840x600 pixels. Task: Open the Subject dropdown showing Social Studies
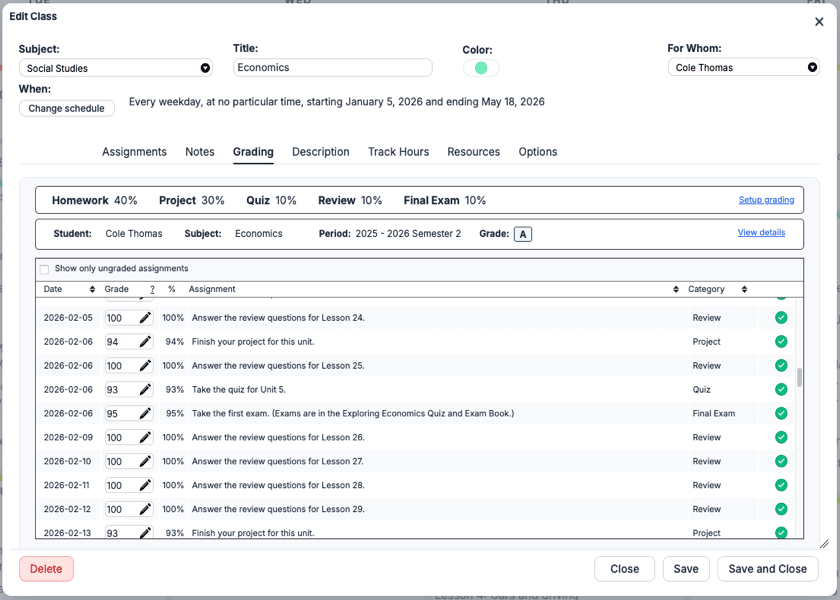116,68
